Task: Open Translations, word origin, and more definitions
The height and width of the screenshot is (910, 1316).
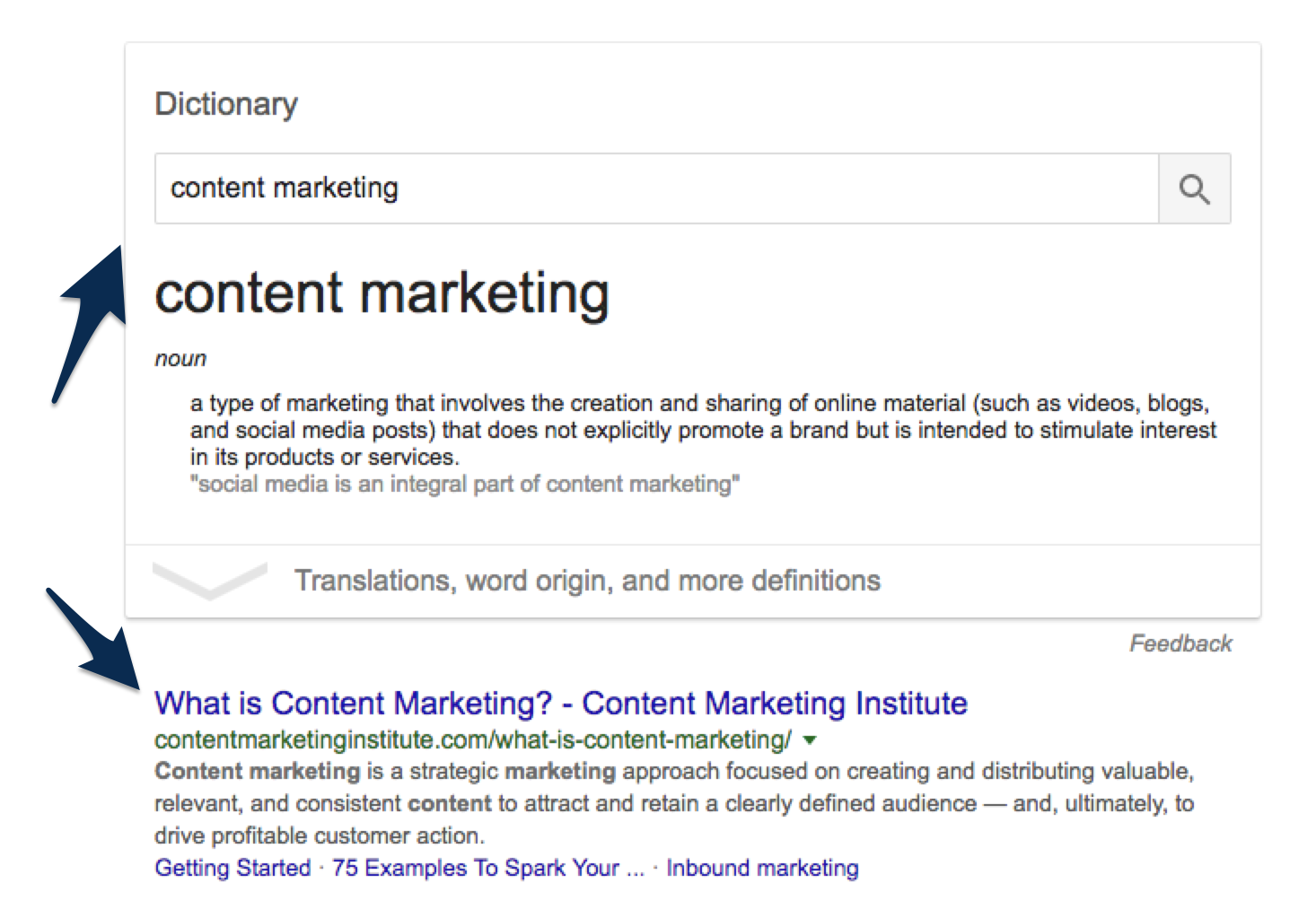Action: tap(587, 581)
